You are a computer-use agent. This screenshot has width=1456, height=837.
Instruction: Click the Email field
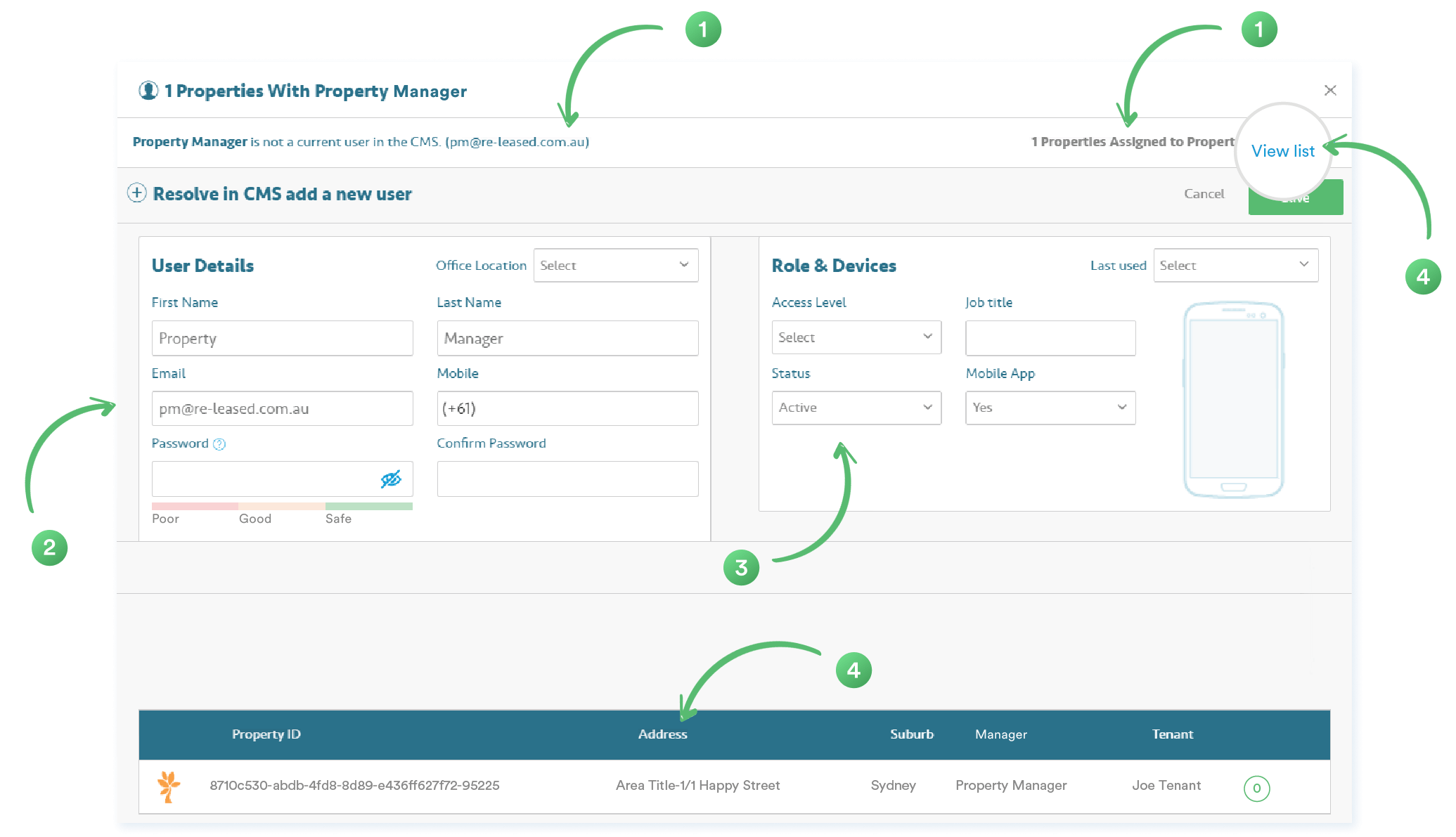(x=283, y=408)
